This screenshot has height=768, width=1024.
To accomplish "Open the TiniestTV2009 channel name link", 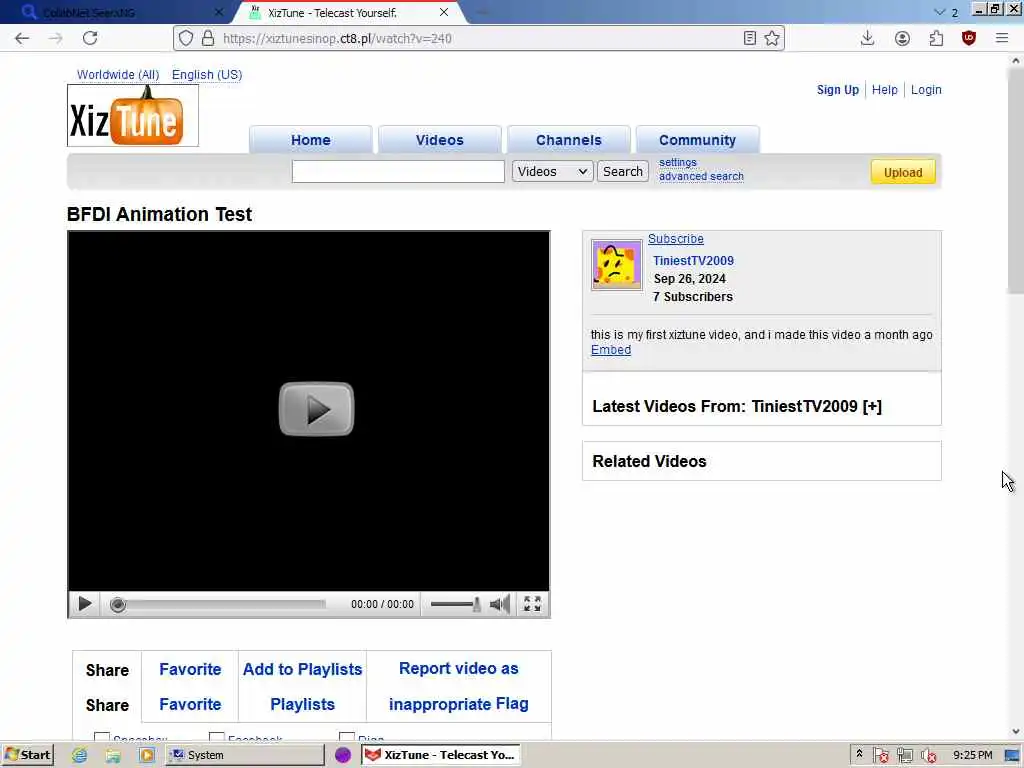I will (x=694, y=261).
